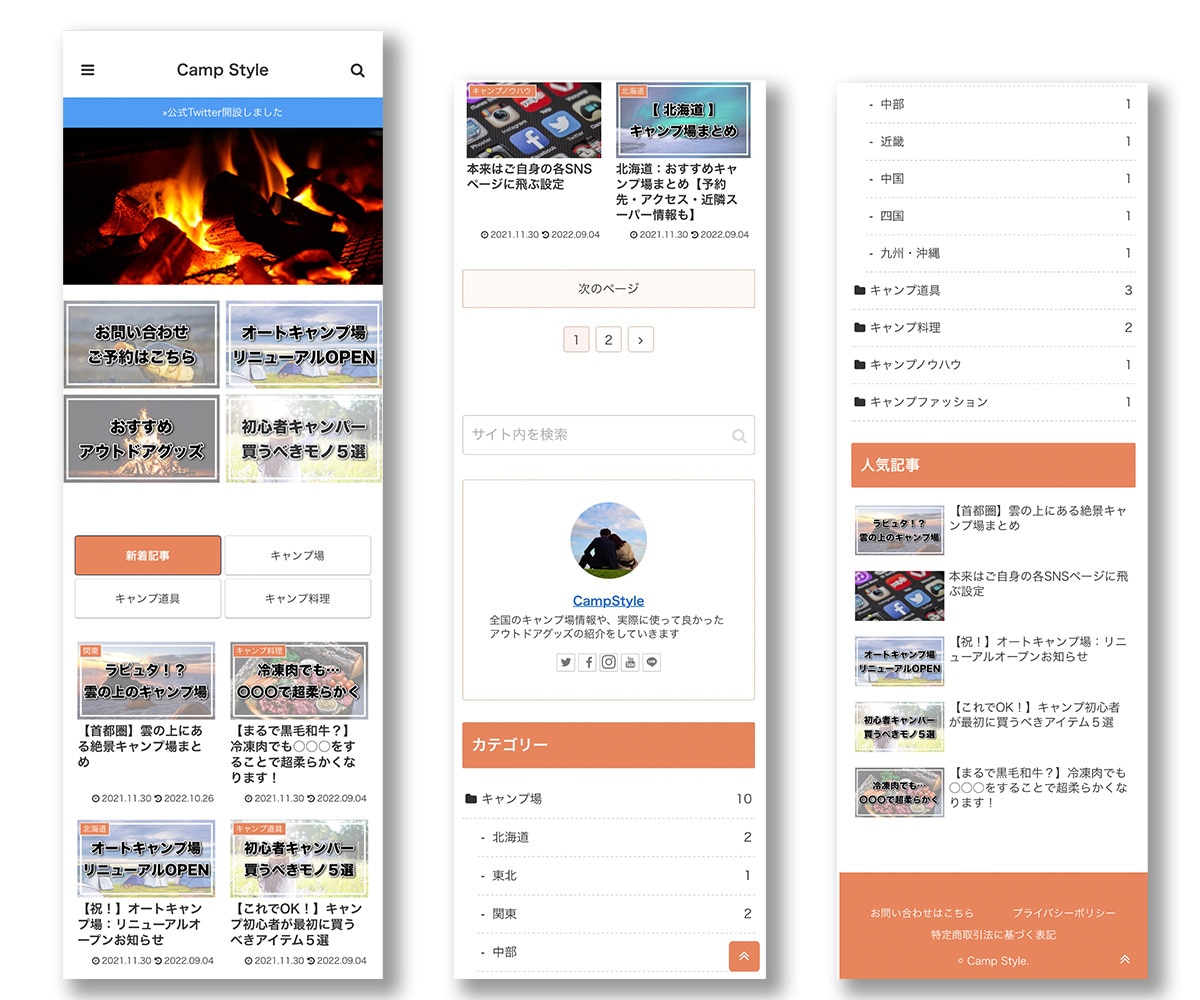Click the Facebook social icon
1200x1000 pixels.
588,662
